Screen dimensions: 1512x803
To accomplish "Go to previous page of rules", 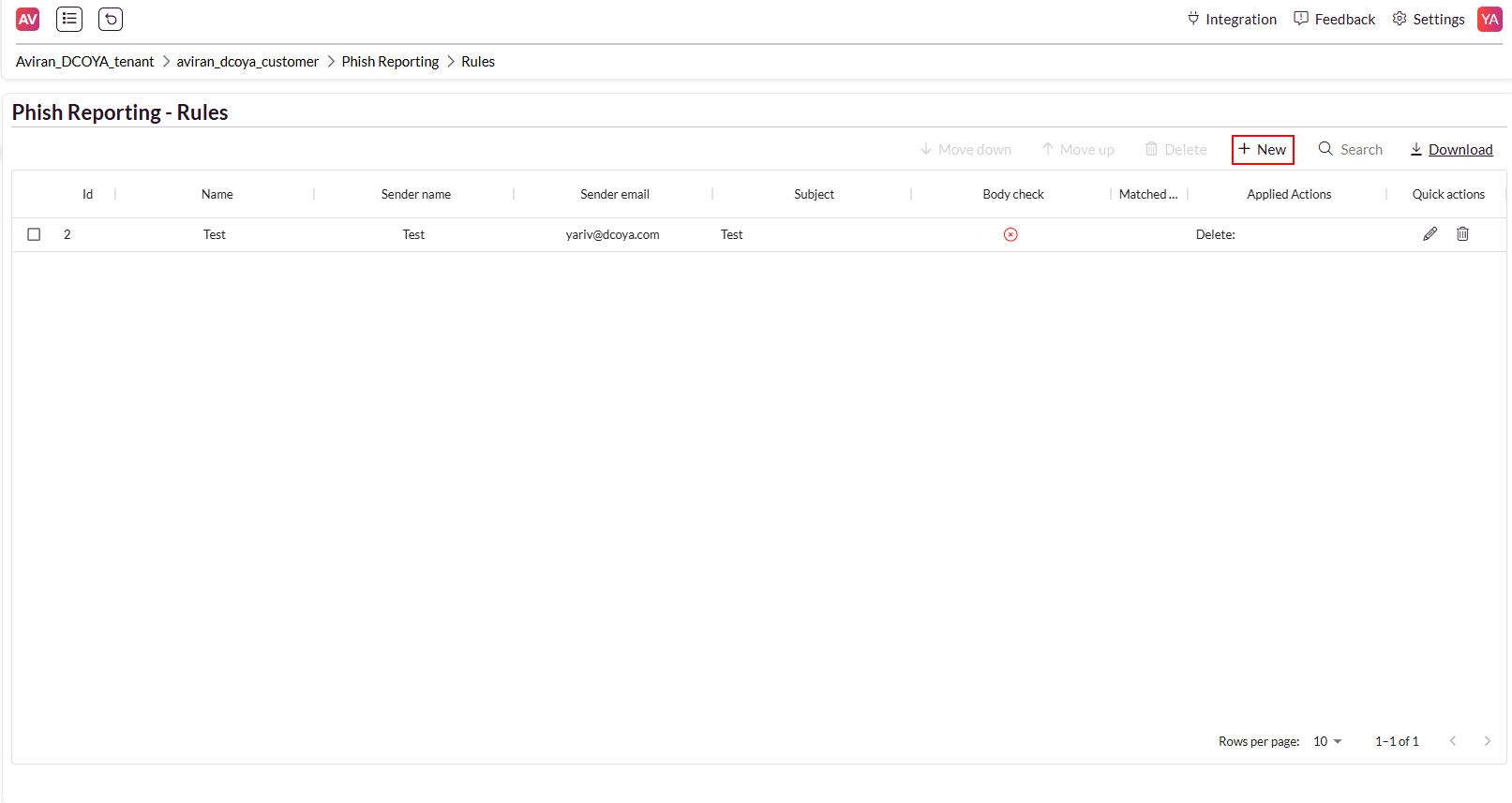I will point(1452,741).
